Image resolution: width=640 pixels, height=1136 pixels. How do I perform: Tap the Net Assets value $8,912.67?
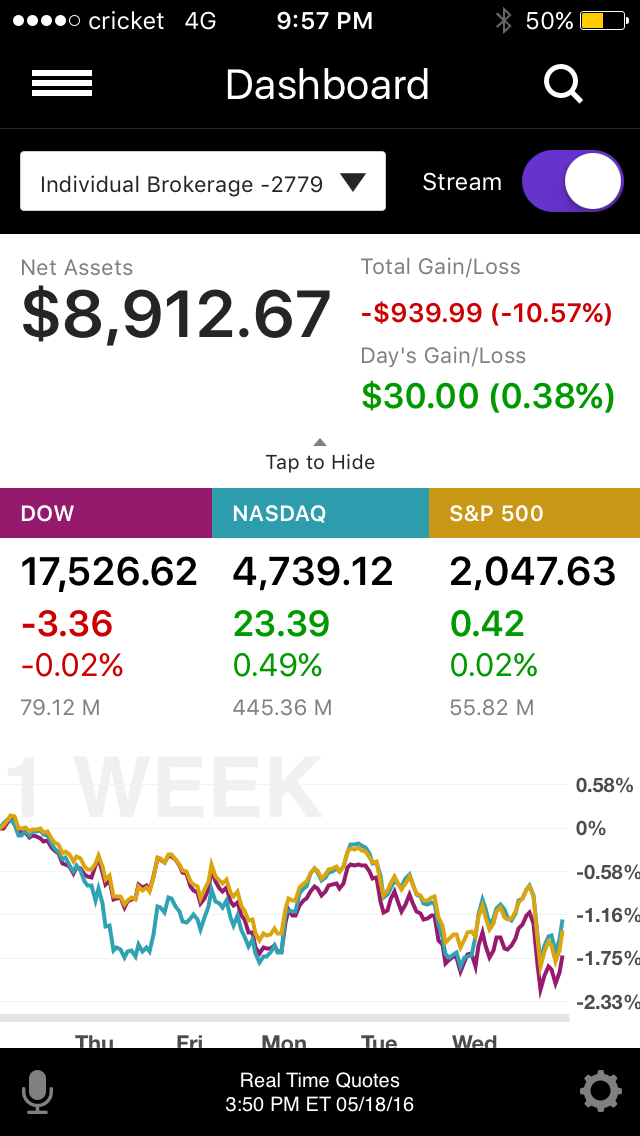(176, 314)
